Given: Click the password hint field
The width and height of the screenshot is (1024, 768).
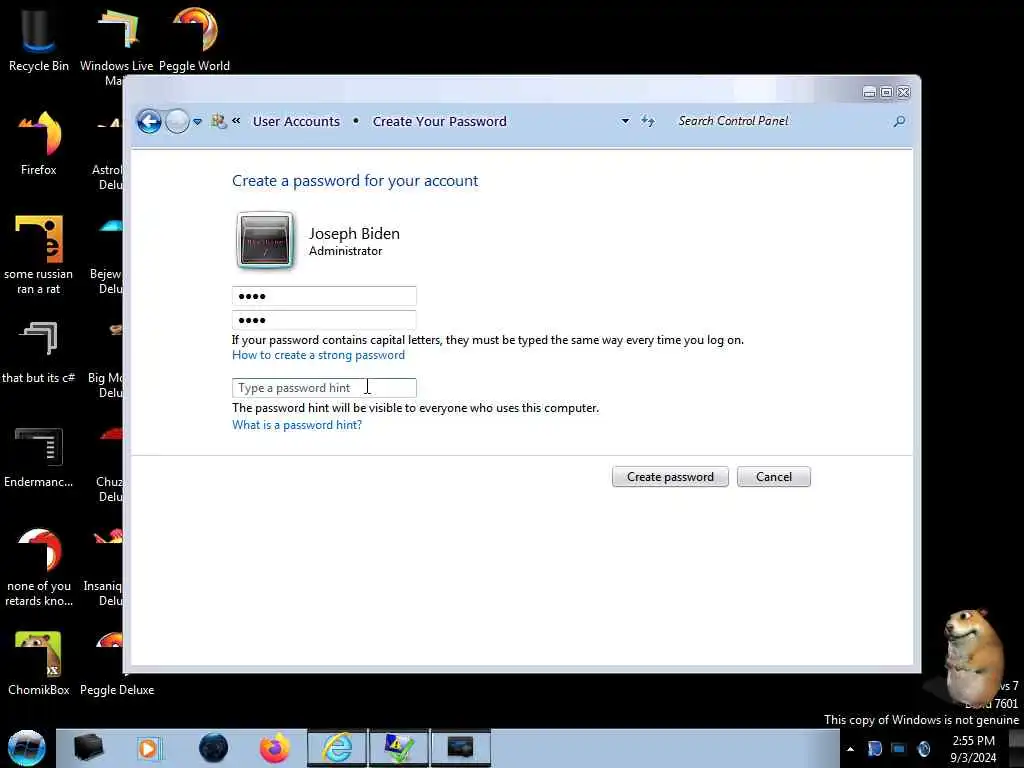Looking at the screenshot, I should point(324,388).
